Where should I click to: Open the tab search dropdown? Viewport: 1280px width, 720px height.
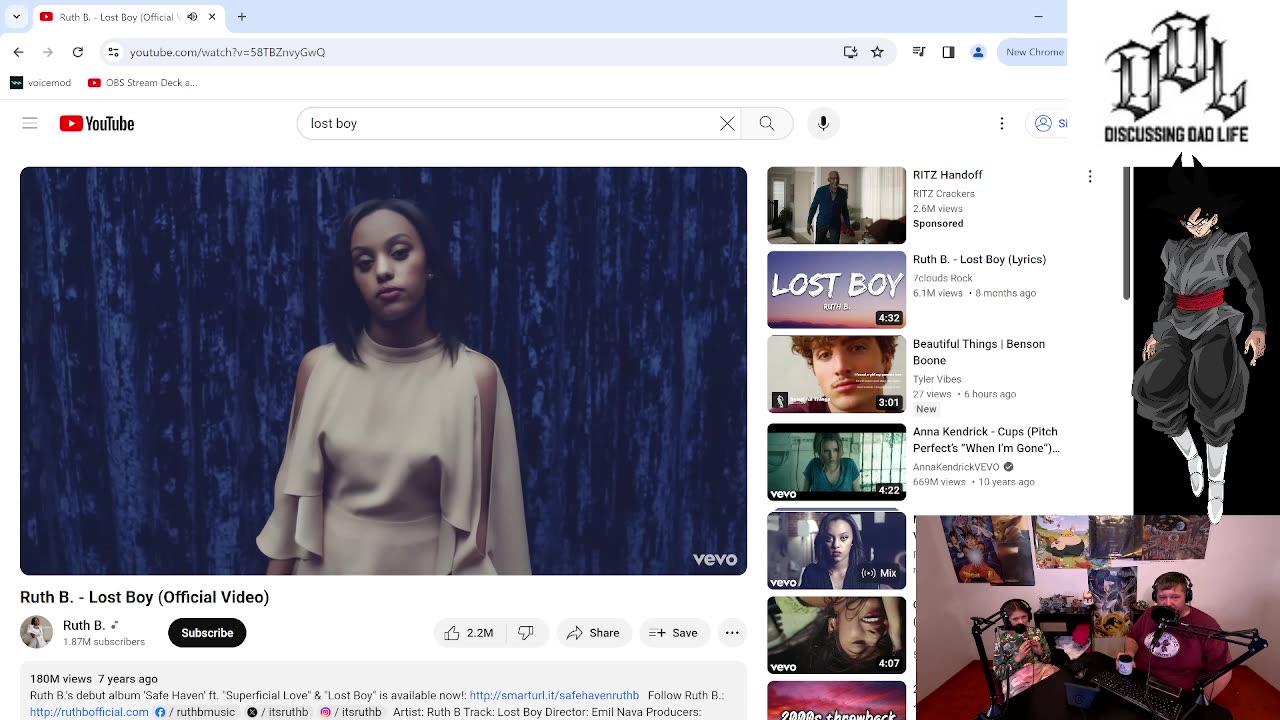click(16, 17)
